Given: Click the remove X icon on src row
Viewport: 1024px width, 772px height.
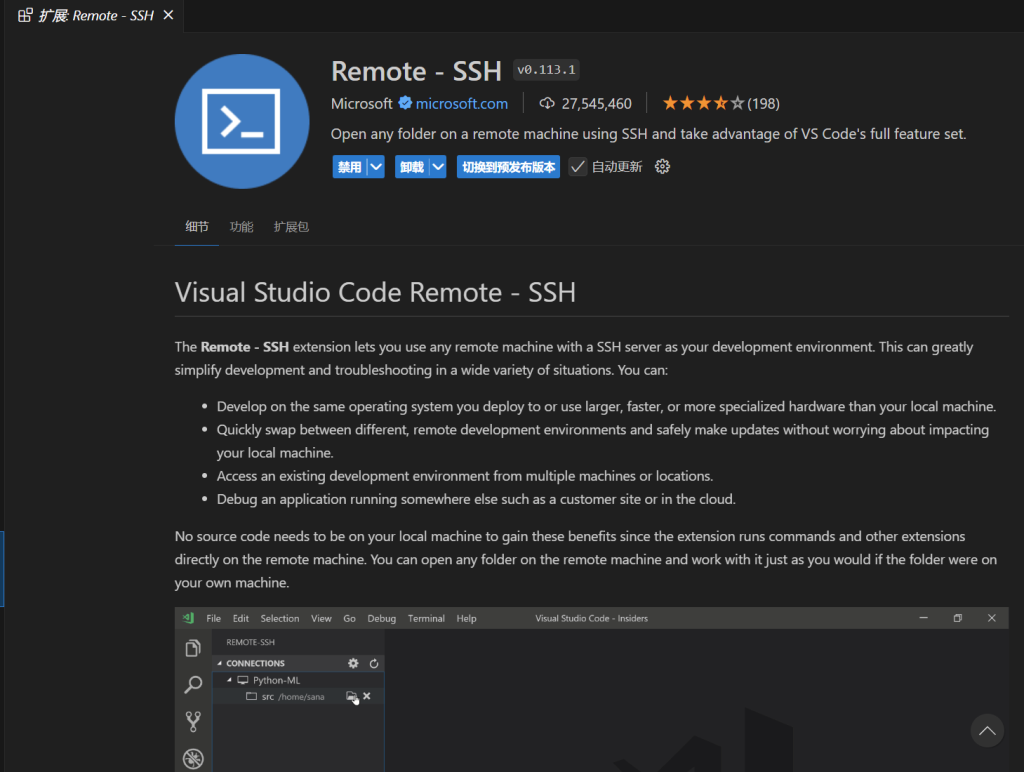Looking at the screenshot, I should point(367,696).
